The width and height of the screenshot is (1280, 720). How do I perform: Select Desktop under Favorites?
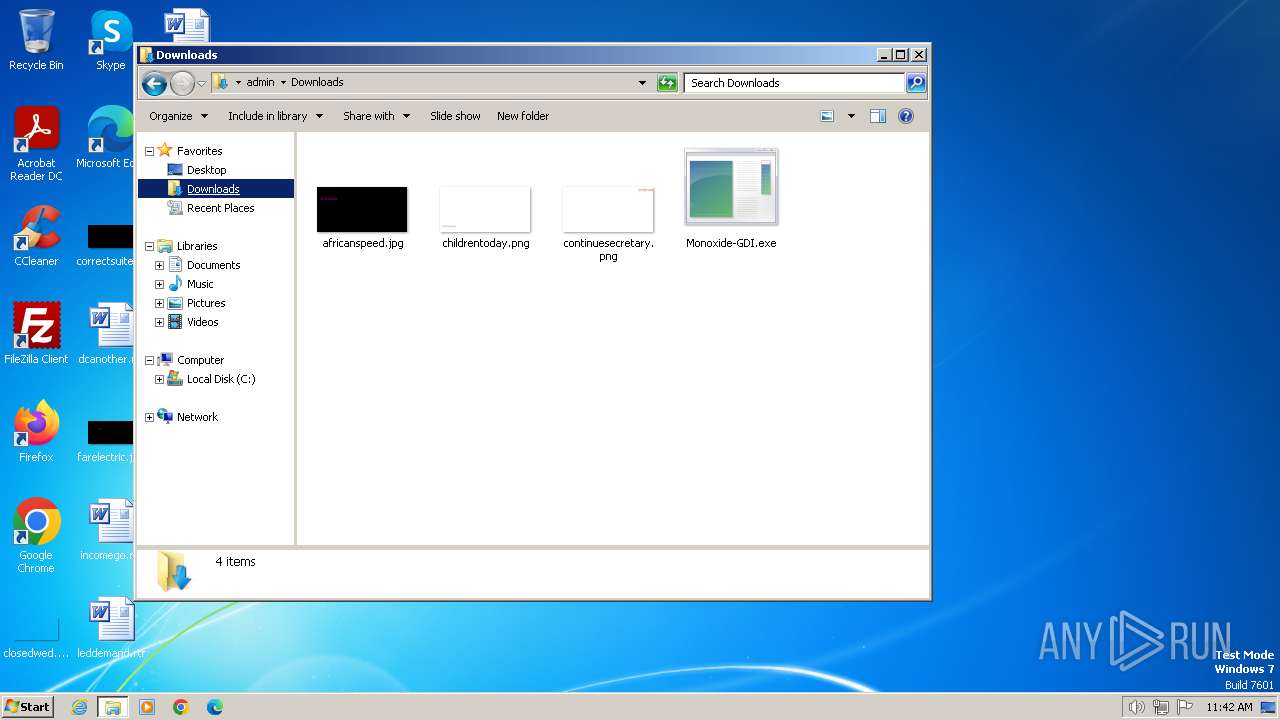pyautogui.click(x=207, y=170)
